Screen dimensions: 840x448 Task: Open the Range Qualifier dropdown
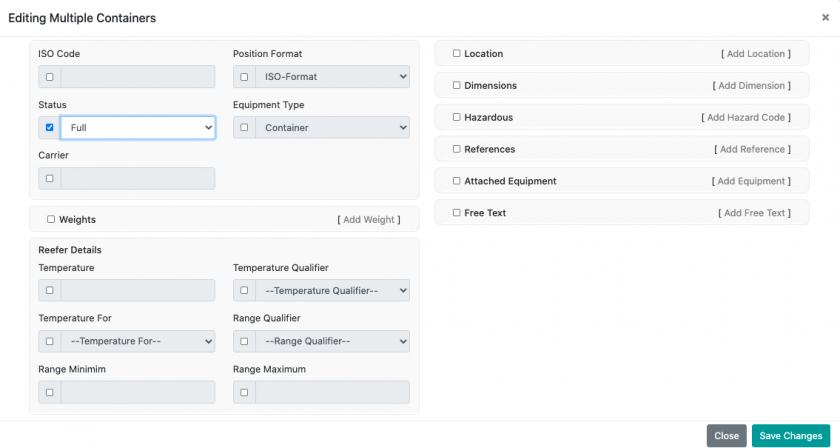333,341
